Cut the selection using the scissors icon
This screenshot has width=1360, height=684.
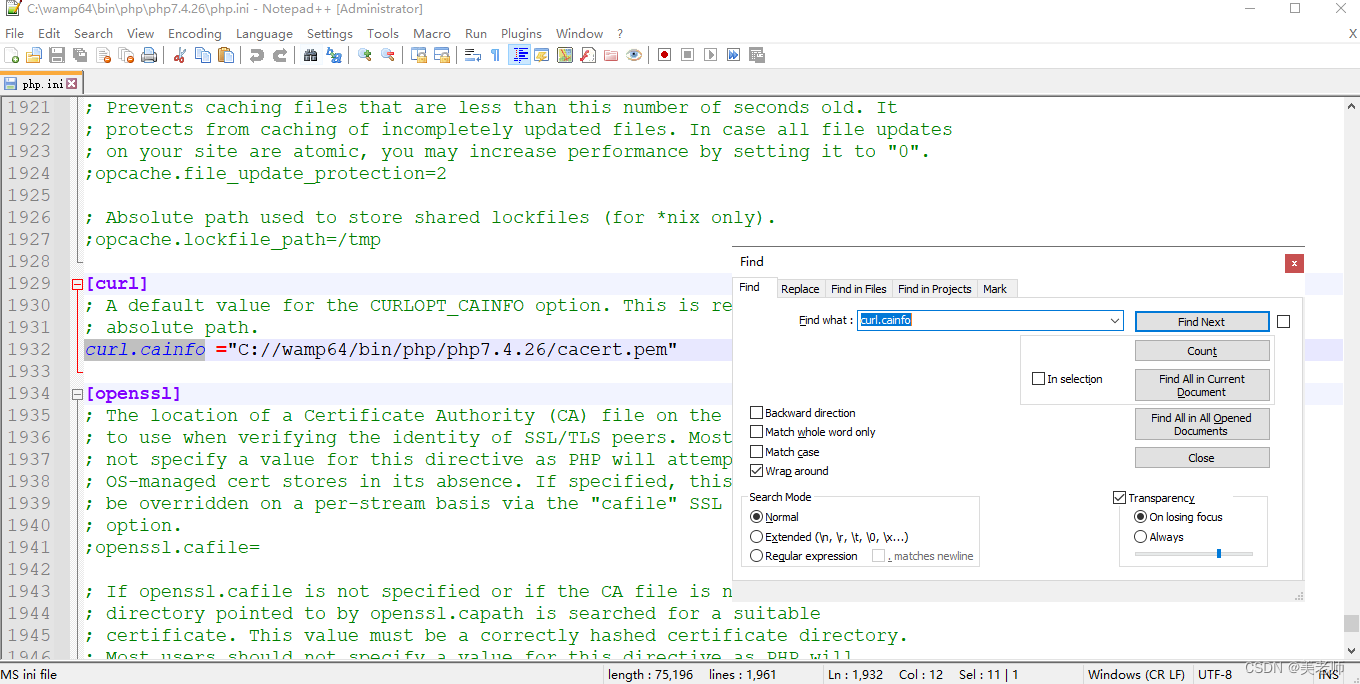pos(180,55)
